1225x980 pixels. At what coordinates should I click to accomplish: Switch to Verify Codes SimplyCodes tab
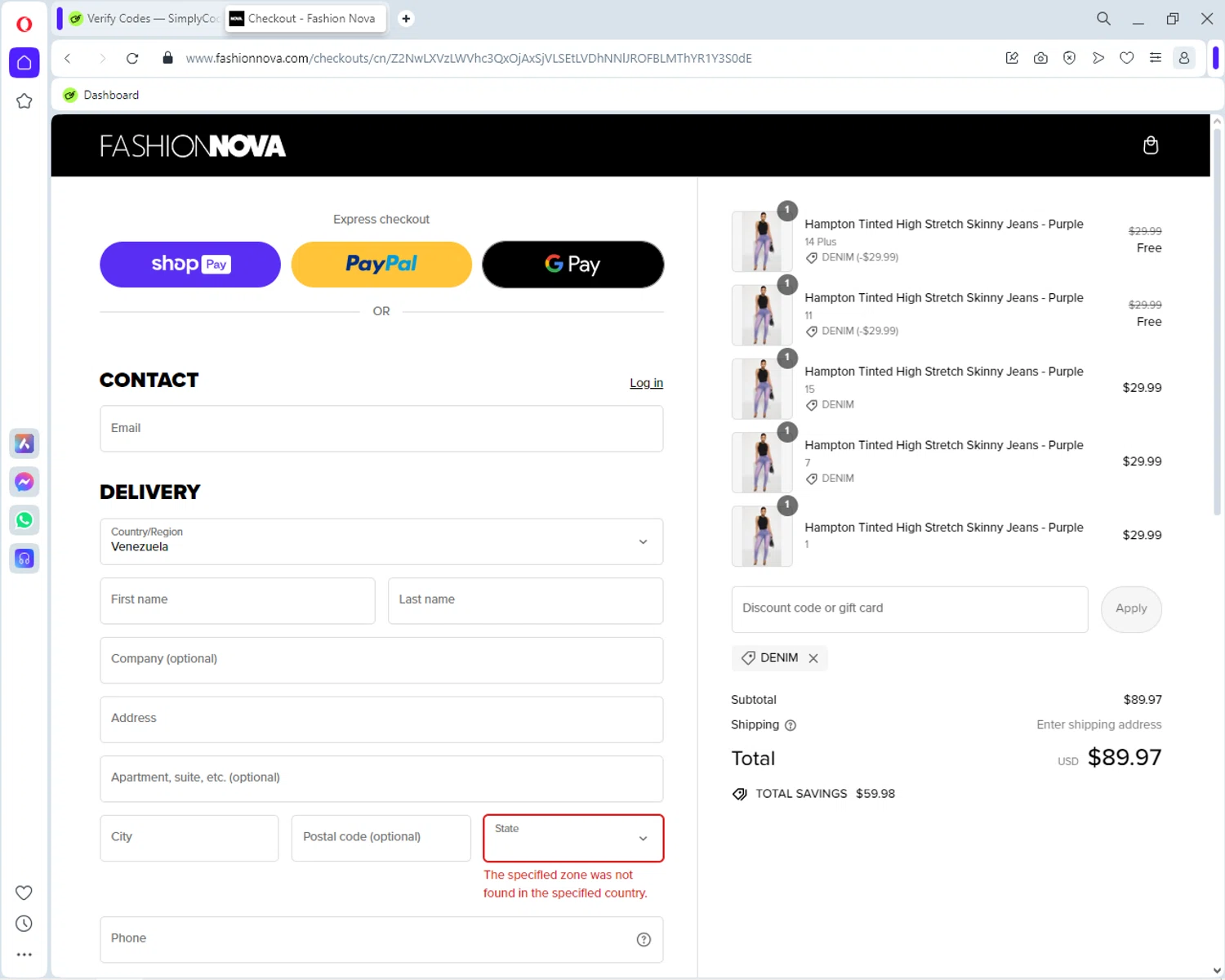click(145, 18)
